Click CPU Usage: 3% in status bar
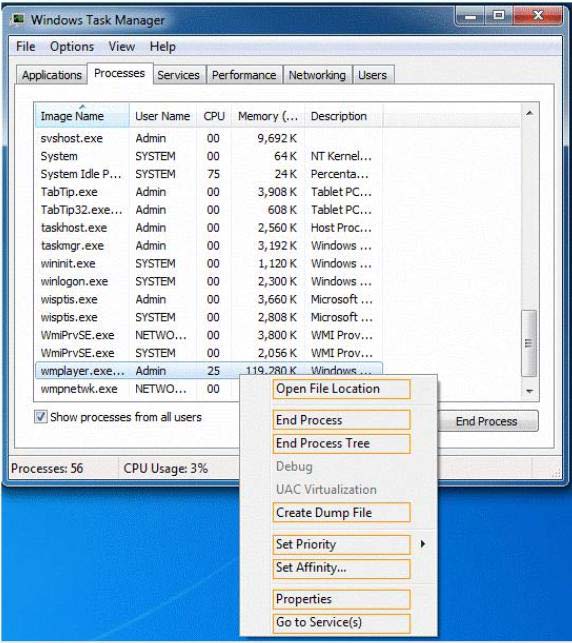572x643 pixels. [166, 468]
